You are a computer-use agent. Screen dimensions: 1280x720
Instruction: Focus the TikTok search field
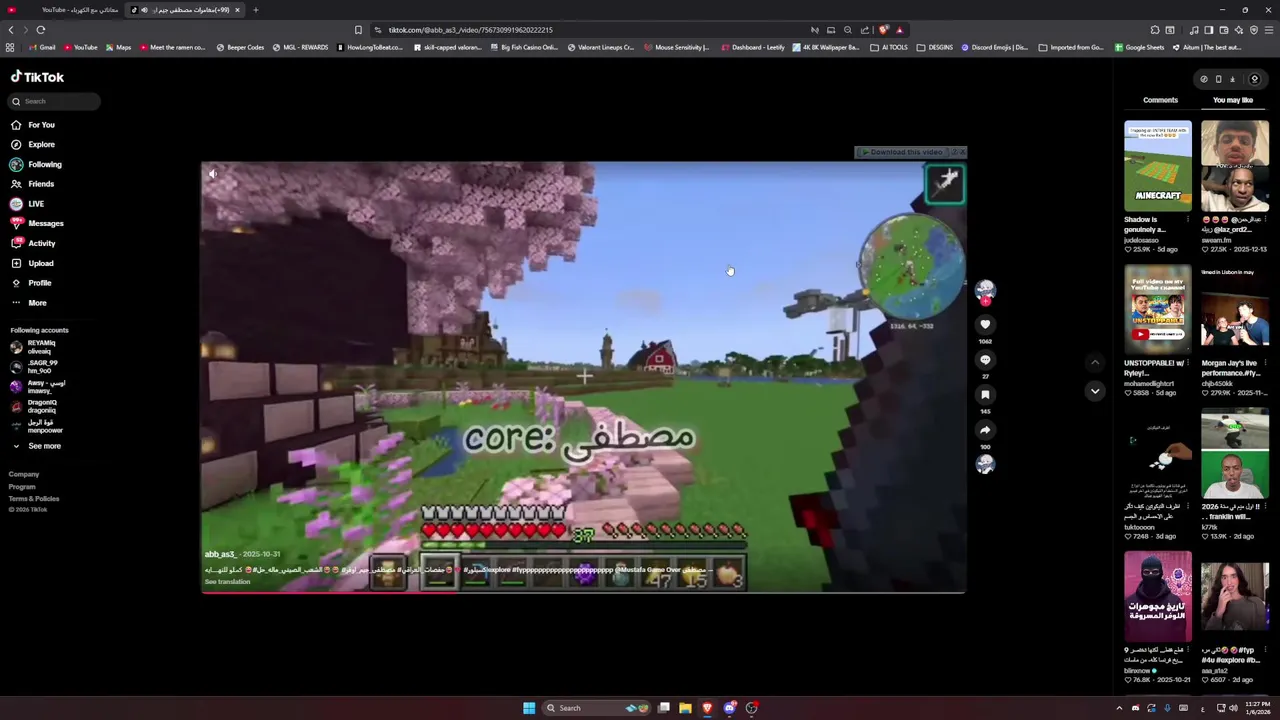point(55,101)
